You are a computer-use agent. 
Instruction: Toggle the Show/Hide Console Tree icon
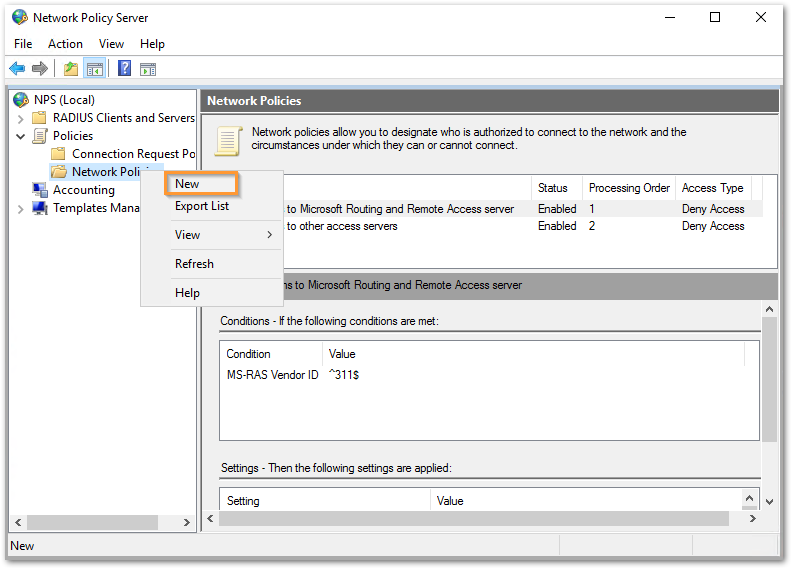tap(95, 69)
